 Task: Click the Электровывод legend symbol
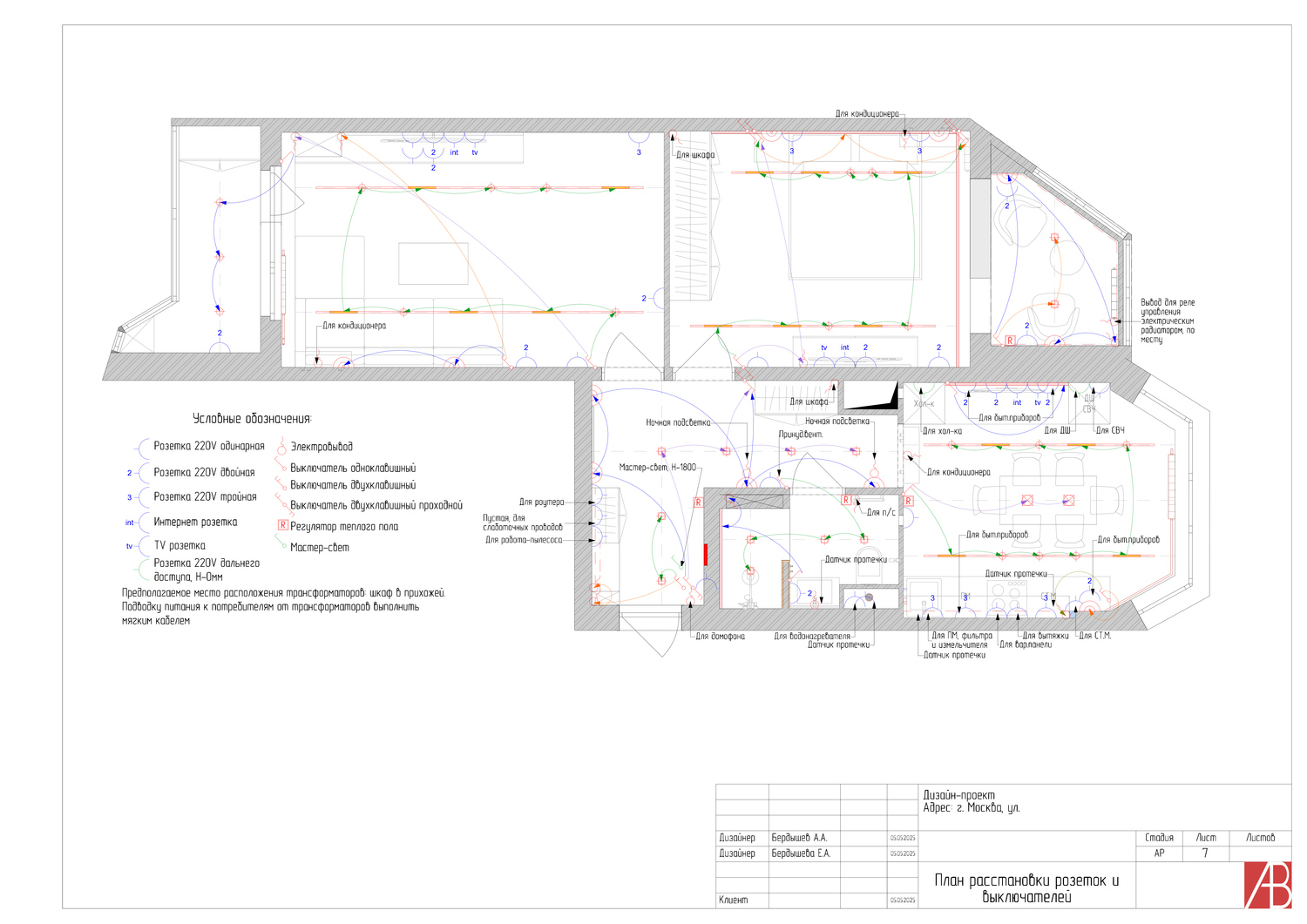pyautogui.click(x=281, y=448)
